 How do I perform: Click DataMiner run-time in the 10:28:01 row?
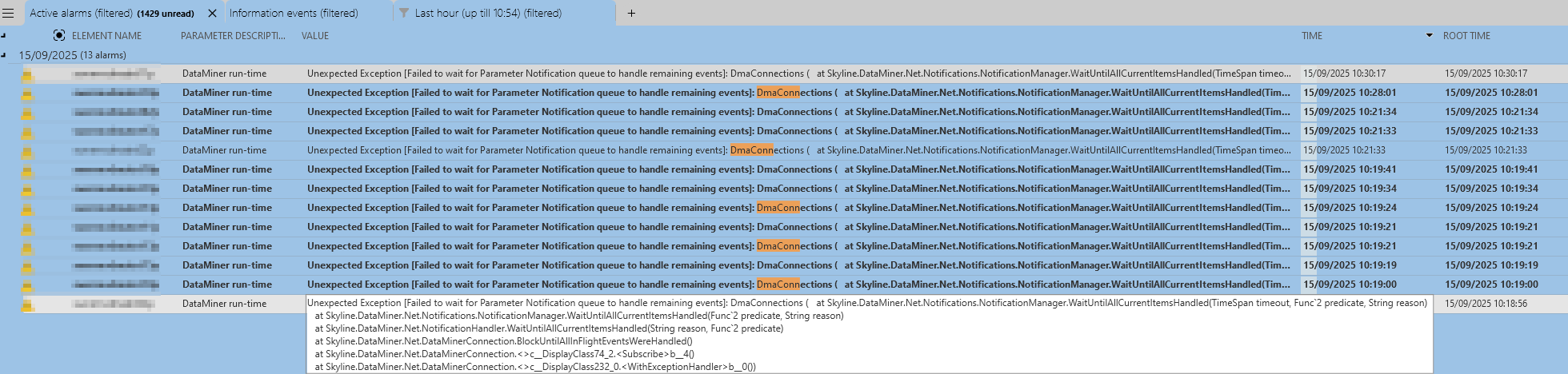[227, 93]
